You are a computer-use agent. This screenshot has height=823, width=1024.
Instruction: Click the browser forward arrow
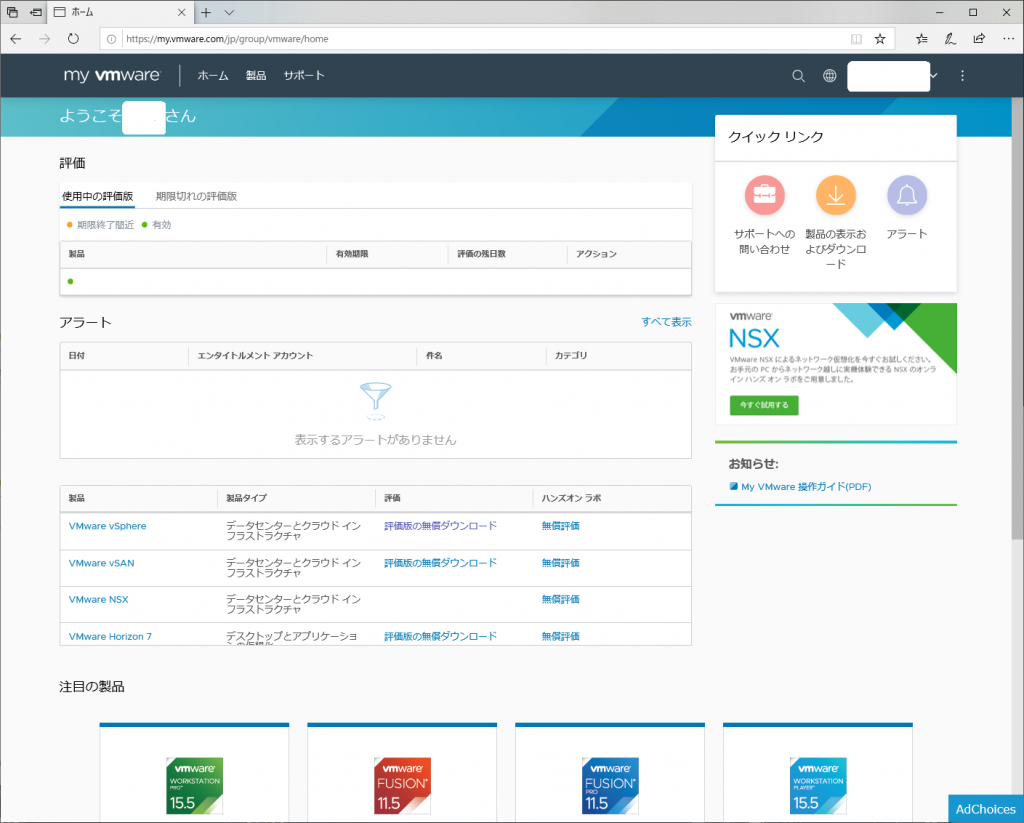click(x=44, y=39)
